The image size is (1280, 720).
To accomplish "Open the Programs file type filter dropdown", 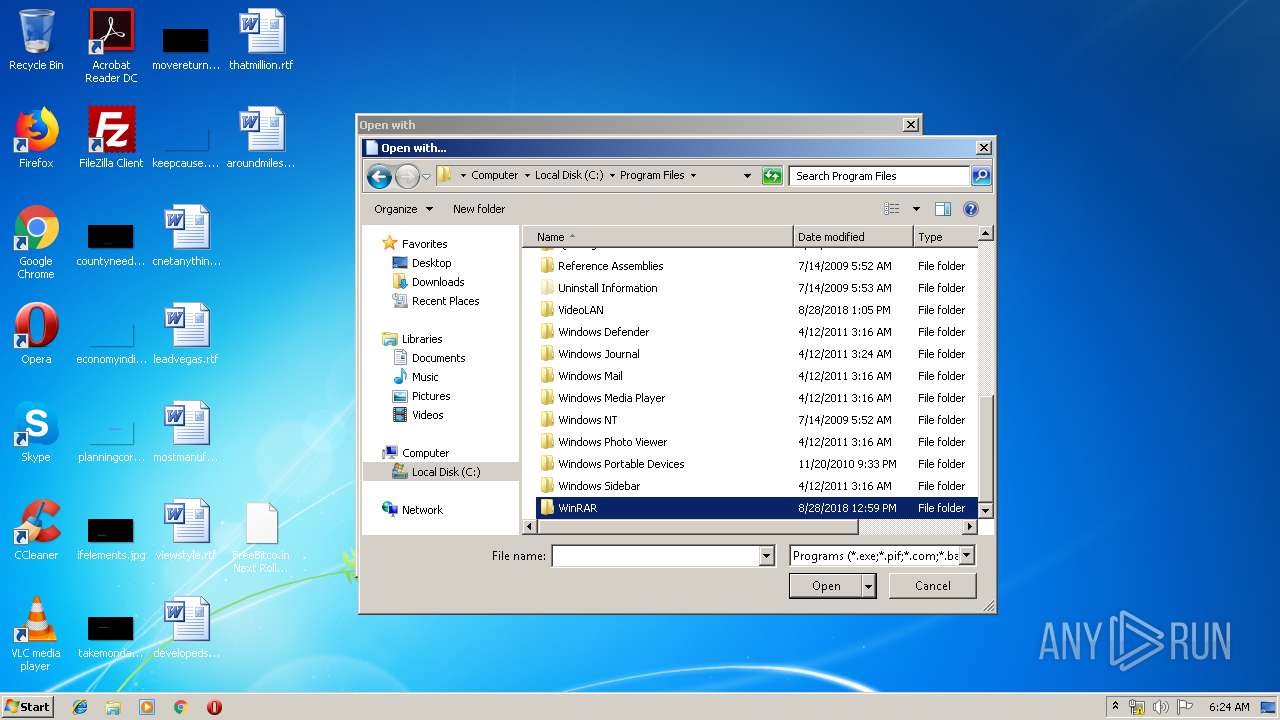I will coord(966,556).
